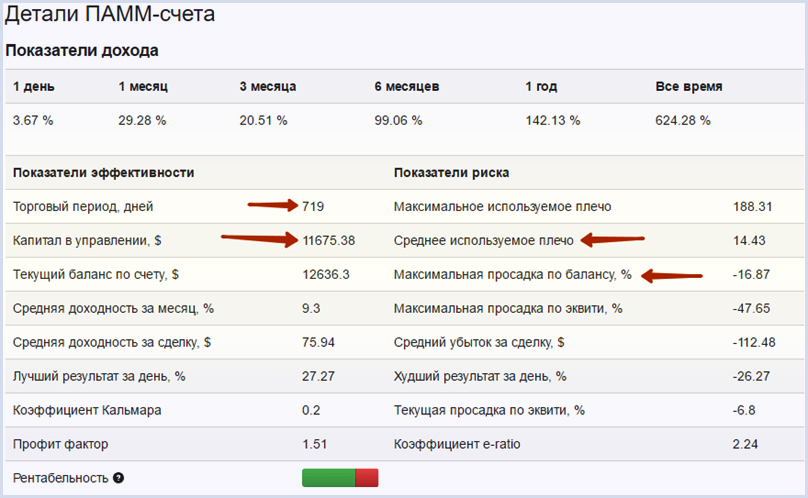
Task: Click the arrow next to Максимальная просадка по балансу
Action: point(672,274)
